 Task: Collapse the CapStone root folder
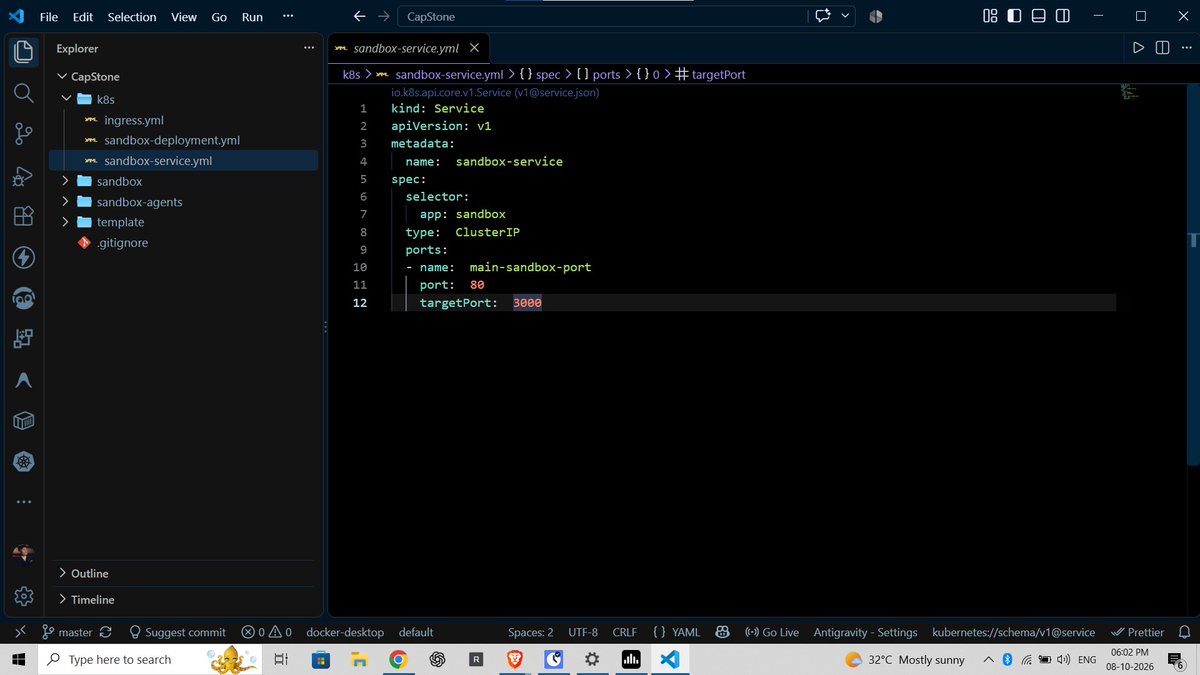(183, 76)
